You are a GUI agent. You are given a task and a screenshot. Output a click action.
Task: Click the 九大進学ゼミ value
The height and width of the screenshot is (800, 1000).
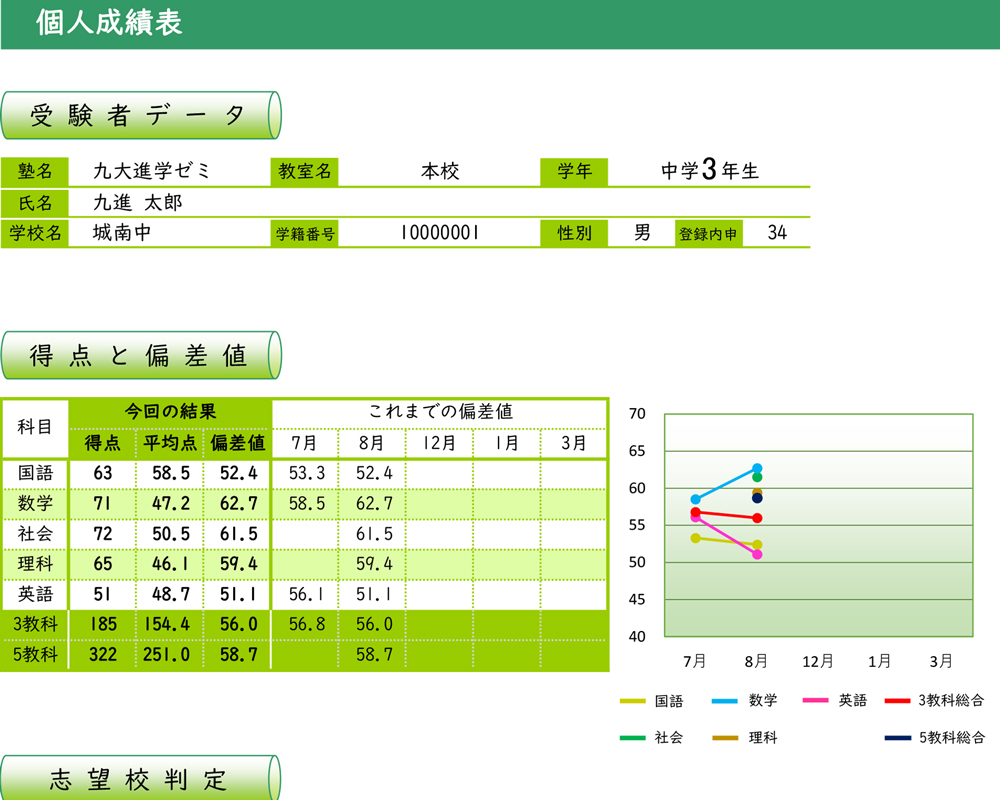coord(152,171)
